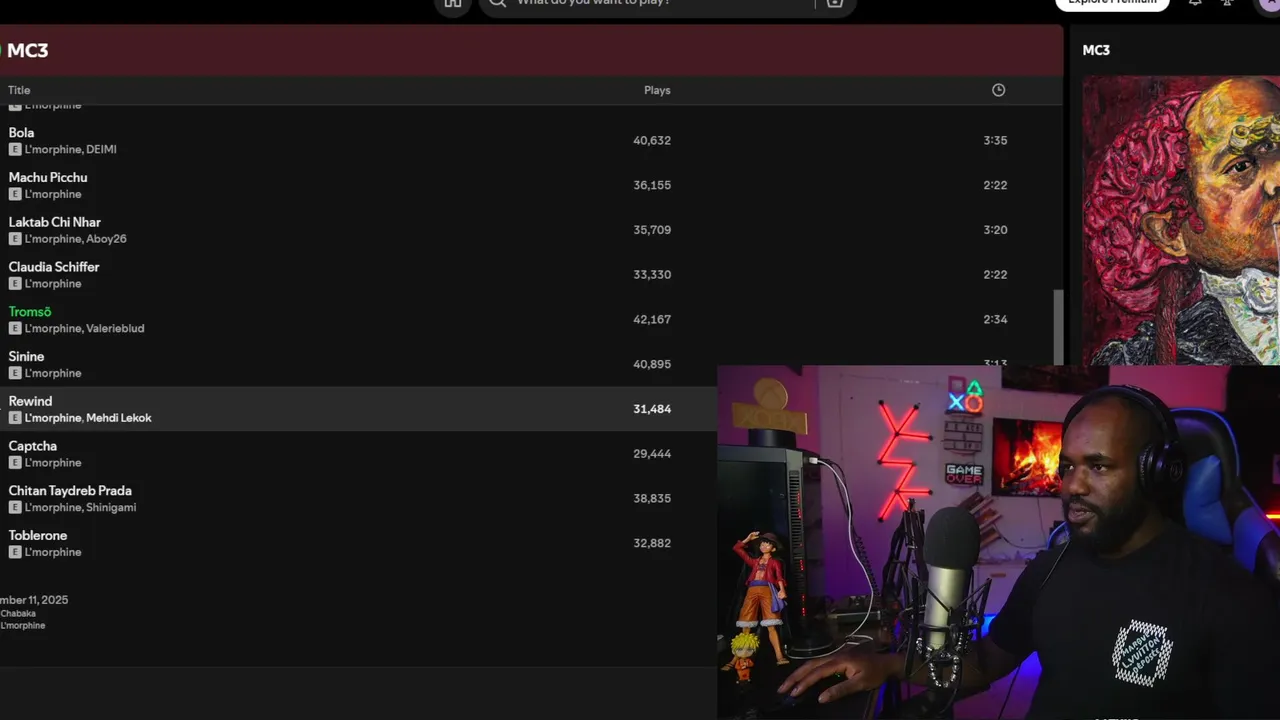
Task: Click the 36,155 play count
Action: point(652,185)
